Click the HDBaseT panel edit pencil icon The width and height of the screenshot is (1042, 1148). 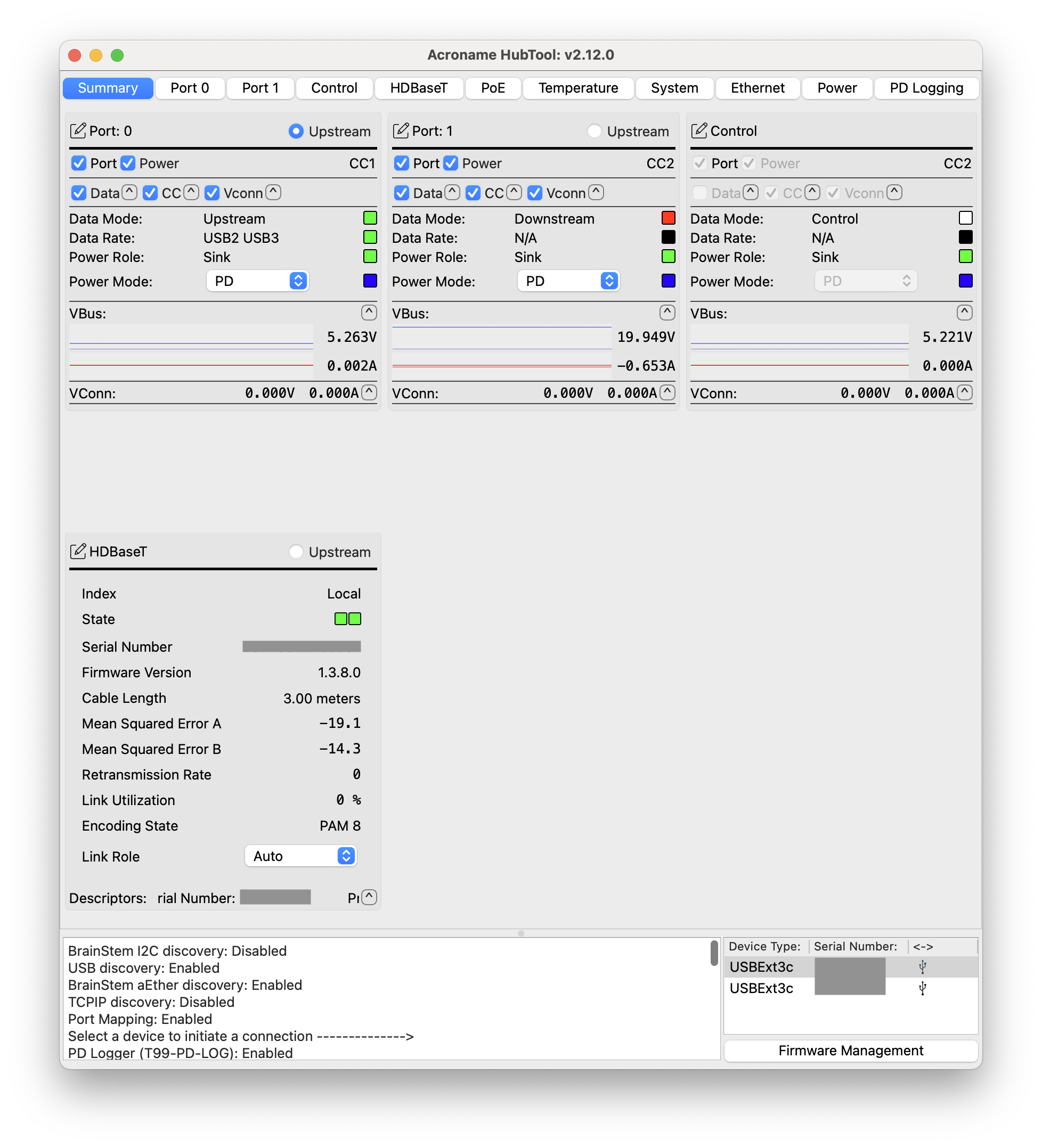[77, 551]
